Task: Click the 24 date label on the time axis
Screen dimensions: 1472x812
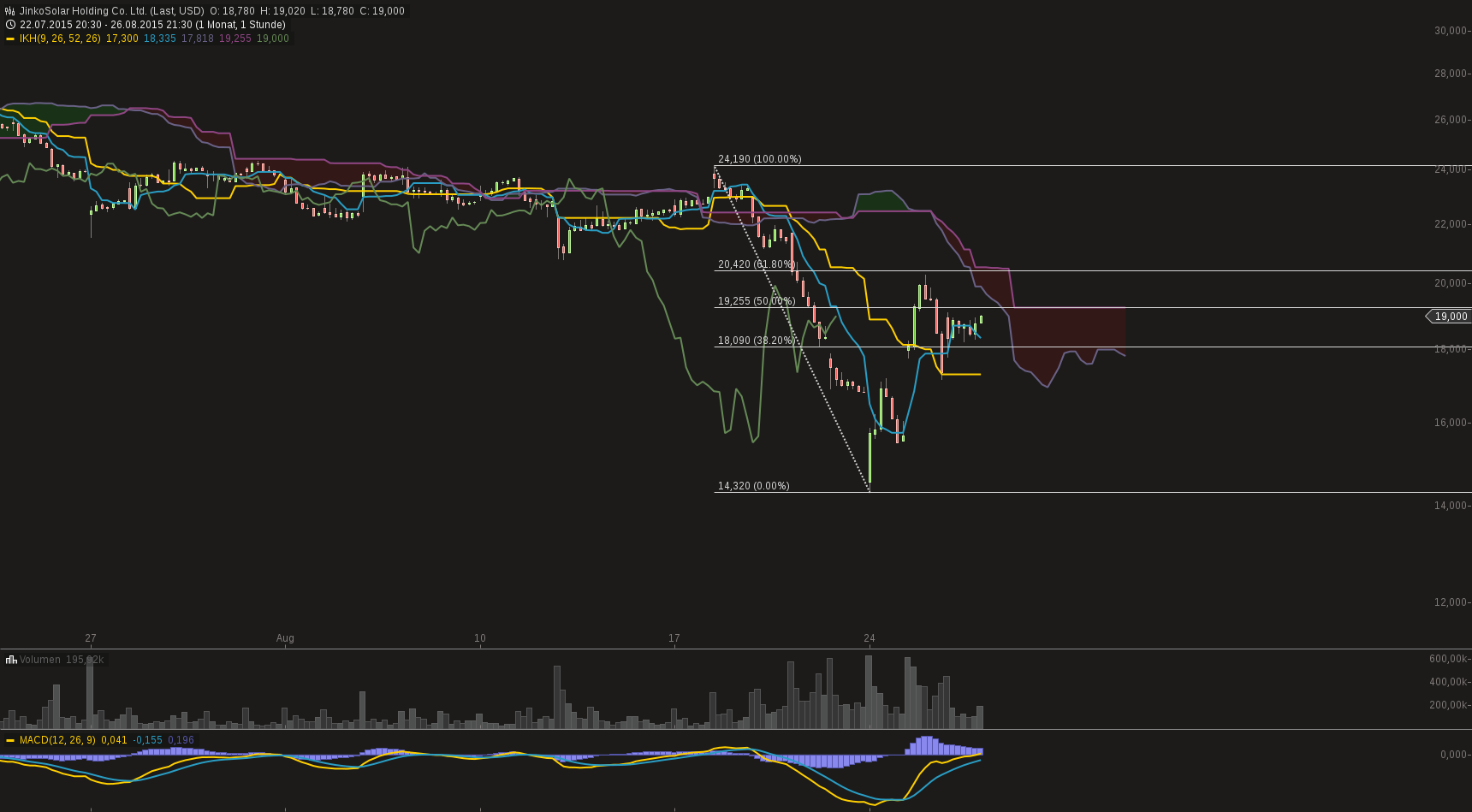Action: (x=870, y=638)
